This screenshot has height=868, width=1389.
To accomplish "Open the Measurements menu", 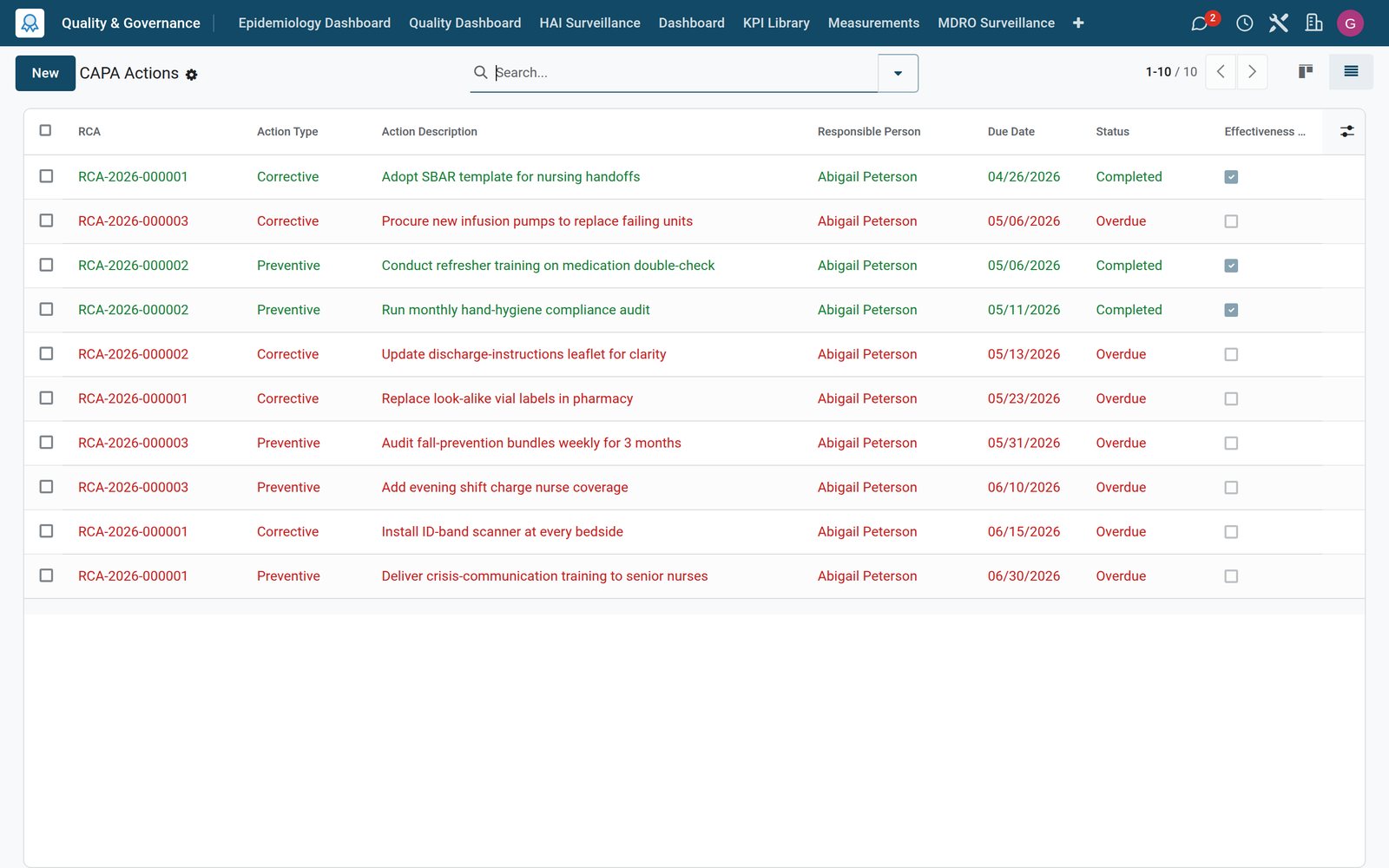I will (873, 23).
